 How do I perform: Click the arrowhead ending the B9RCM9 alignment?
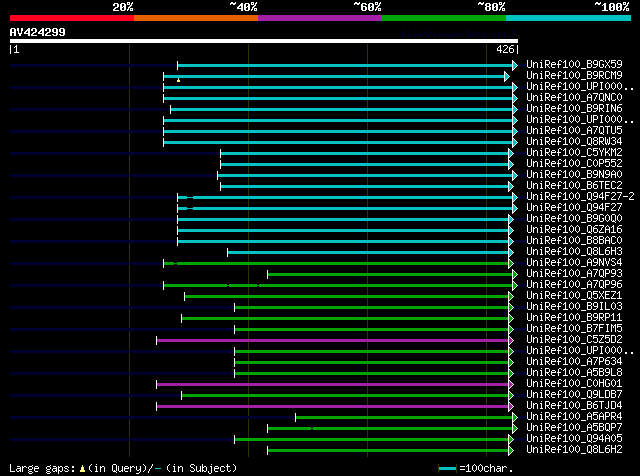click(x=507, y=76)
